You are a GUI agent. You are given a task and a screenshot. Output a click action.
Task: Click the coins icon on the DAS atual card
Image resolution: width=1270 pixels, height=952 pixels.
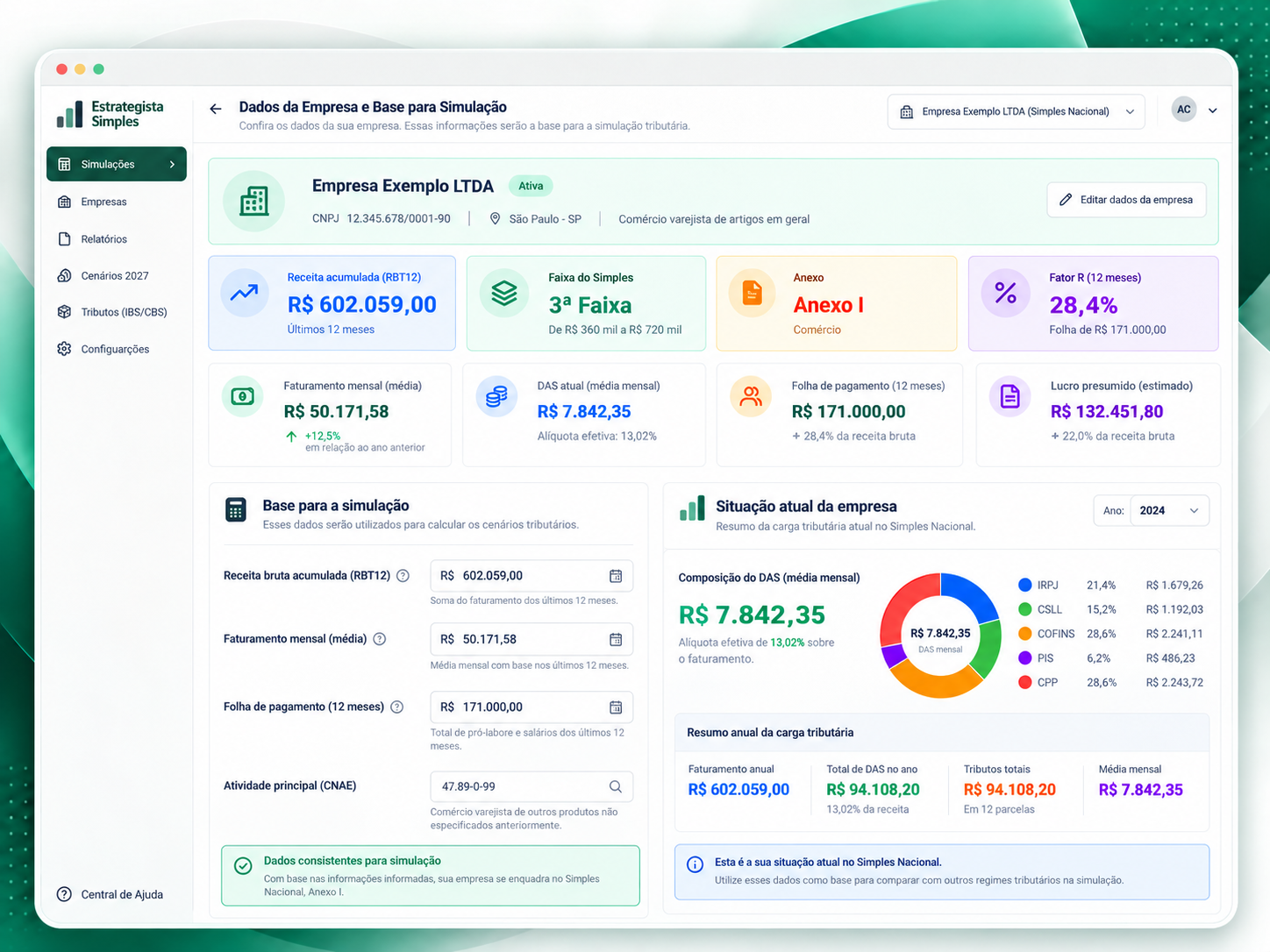[x=496, y=396]
